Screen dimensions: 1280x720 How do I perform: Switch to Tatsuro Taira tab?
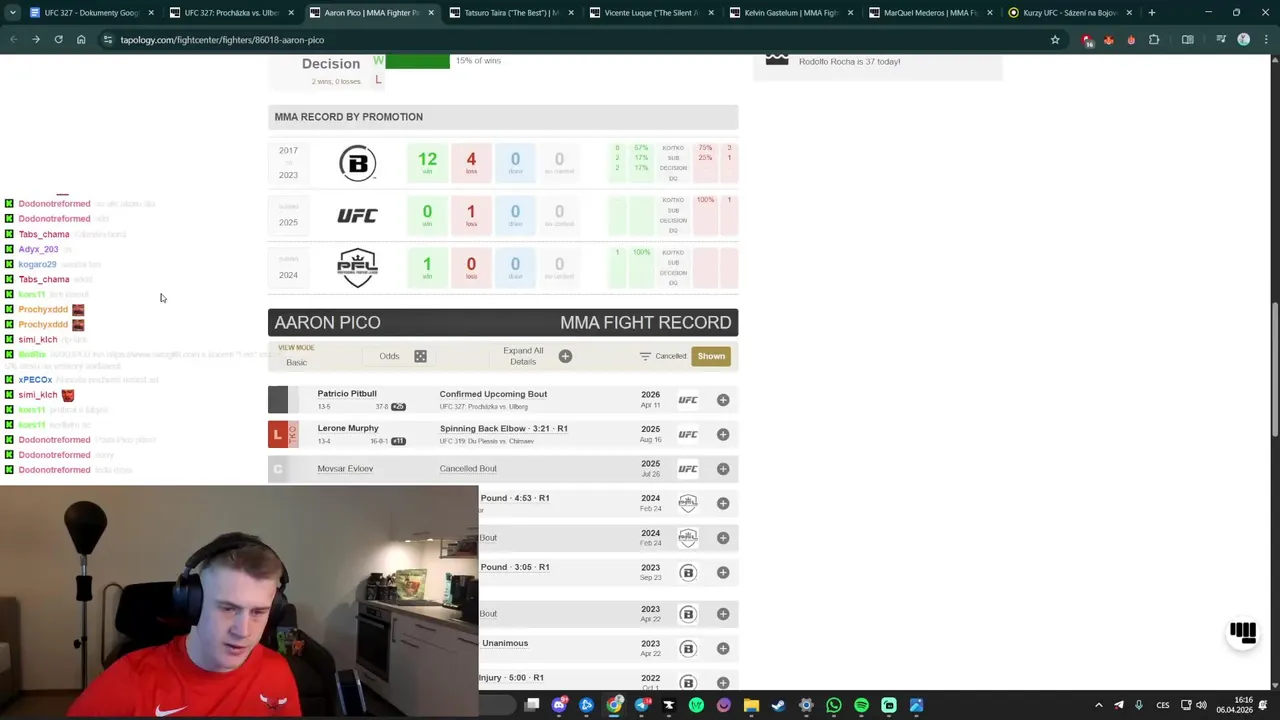(x=510, y=13)
